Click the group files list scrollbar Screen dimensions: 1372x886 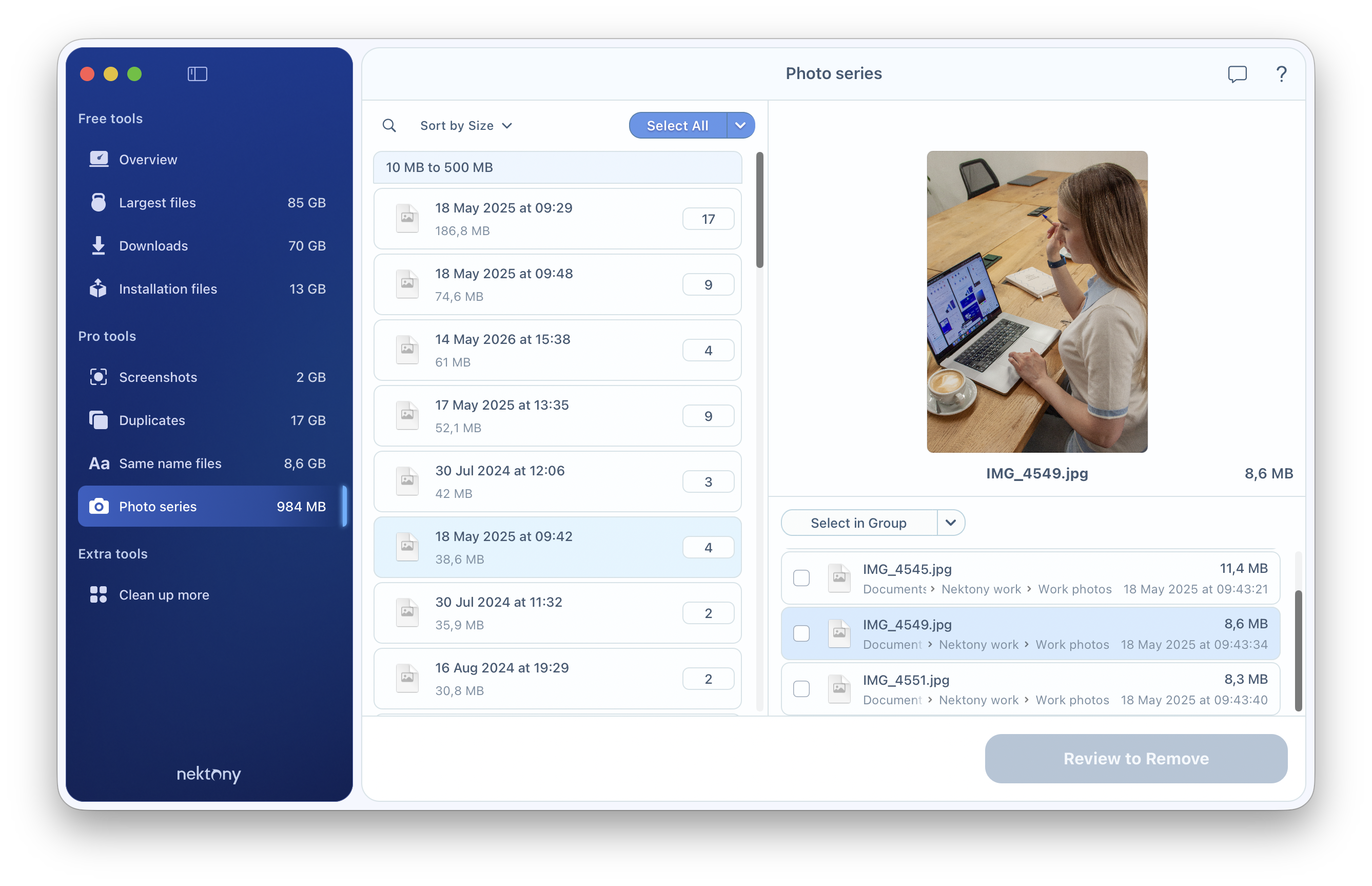(x=1298, y=651)
